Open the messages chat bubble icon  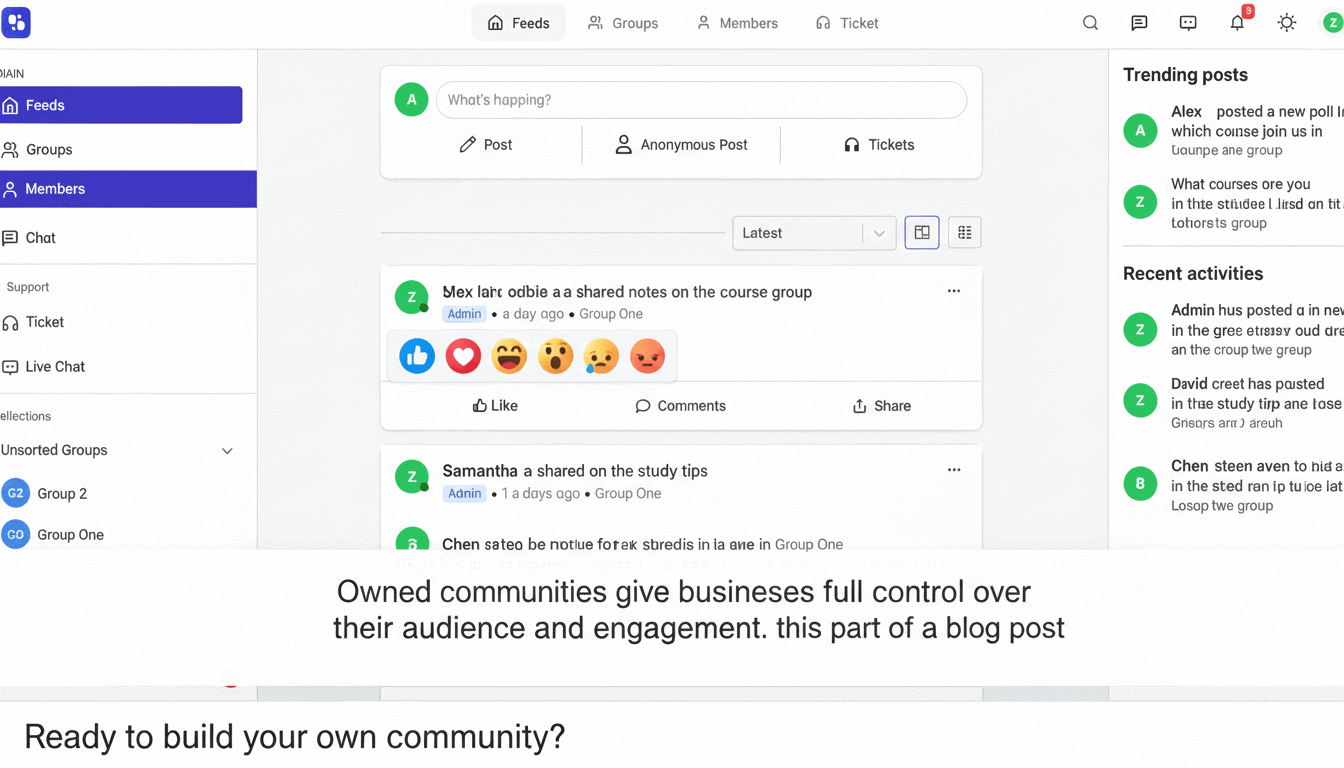click(x=1139, y=23)
